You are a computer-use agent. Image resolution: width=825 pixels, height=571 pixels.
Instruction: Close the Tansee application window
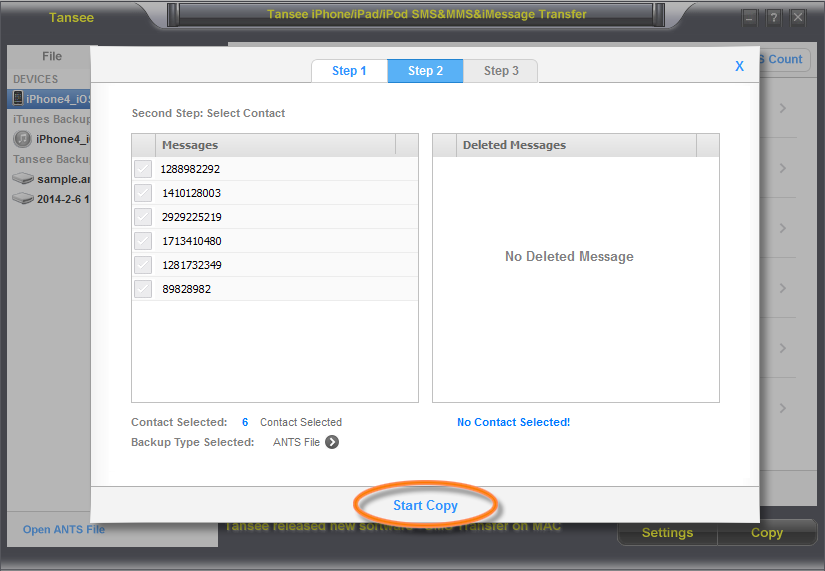(x=798, y=18)
